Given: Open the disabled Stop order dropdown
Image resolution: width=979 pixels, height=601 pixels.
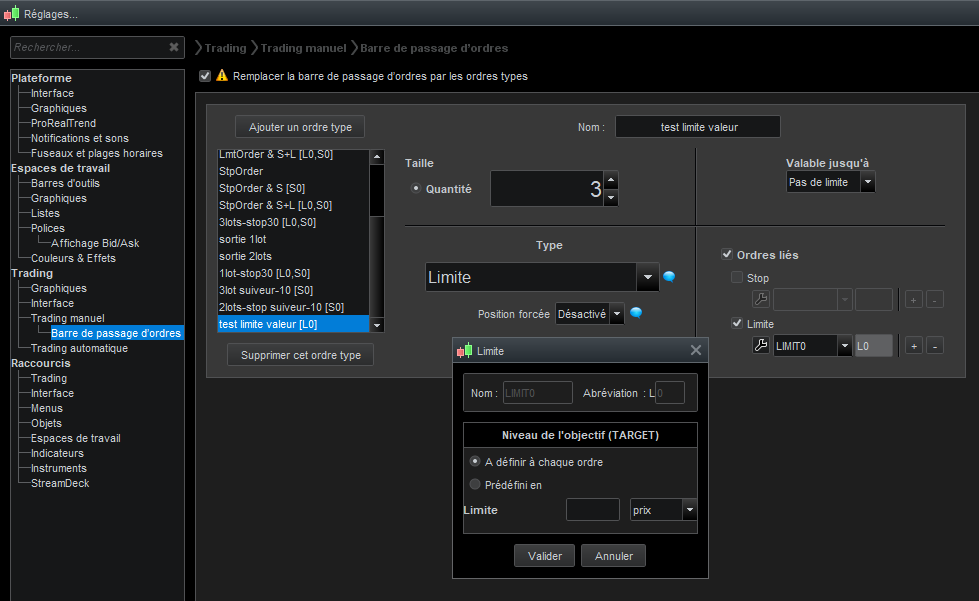Looking at the screenshot, I should point(844,300).
